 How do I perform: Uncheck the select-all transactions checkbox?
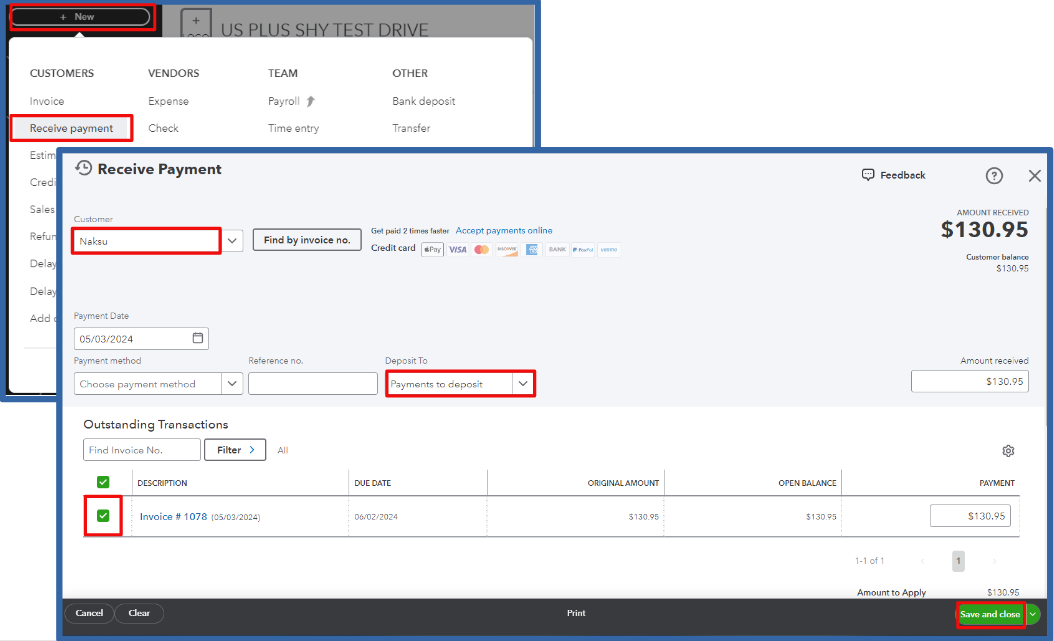pyautogui.click(x=102, y=481)
